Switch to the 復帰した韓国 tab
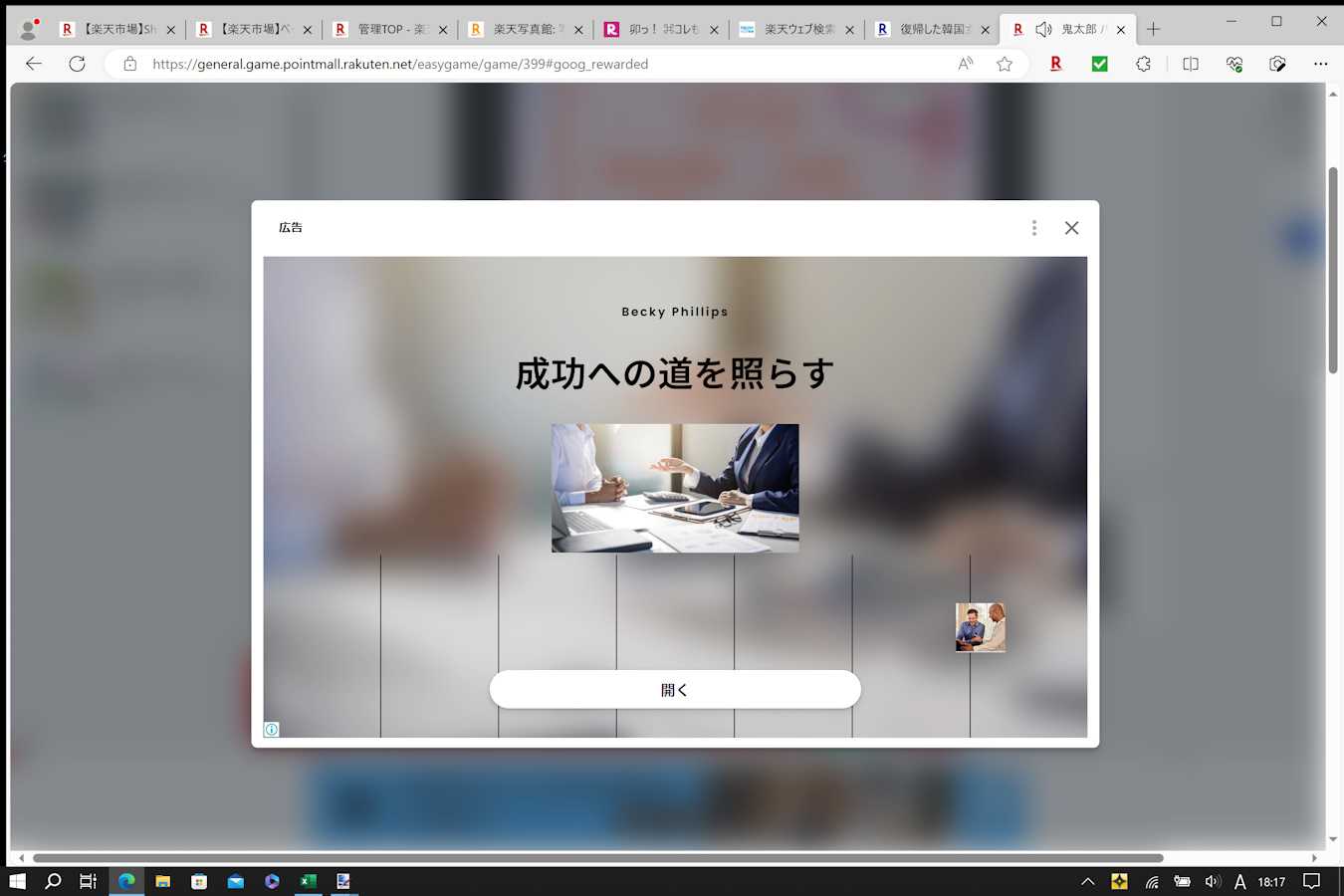1344x896 pixels. click(933, 30)
